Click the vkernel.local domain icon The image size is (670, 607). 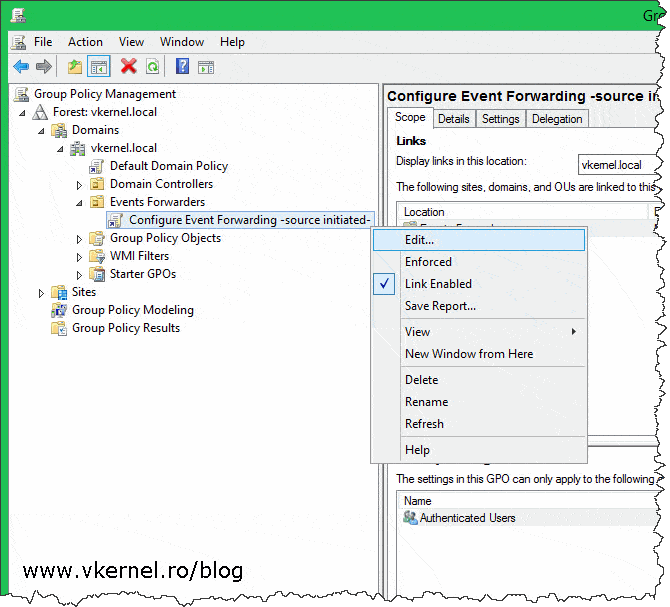point(78,148)
